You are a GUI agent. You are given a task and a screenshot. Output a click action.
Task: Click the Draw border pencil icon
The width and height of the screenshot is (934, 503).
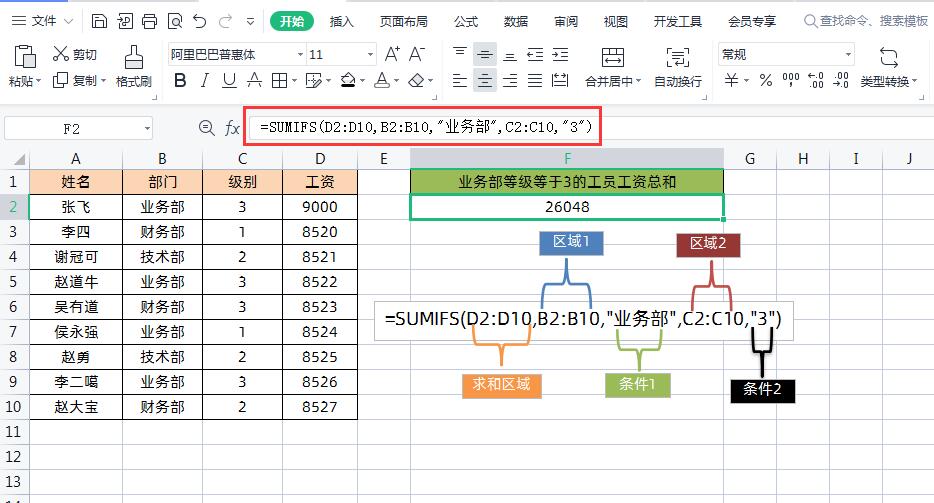313,80
